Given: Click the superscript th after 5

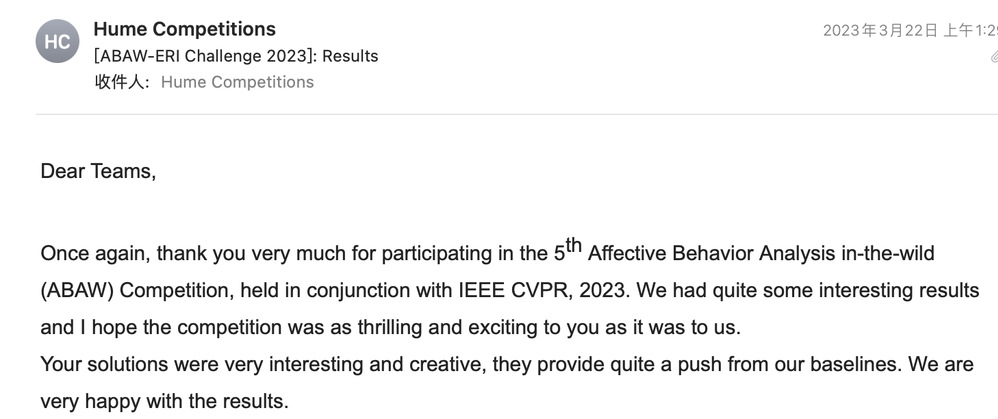Looking at the screenshot, I should pyautogui.click(x=574, y=245).
